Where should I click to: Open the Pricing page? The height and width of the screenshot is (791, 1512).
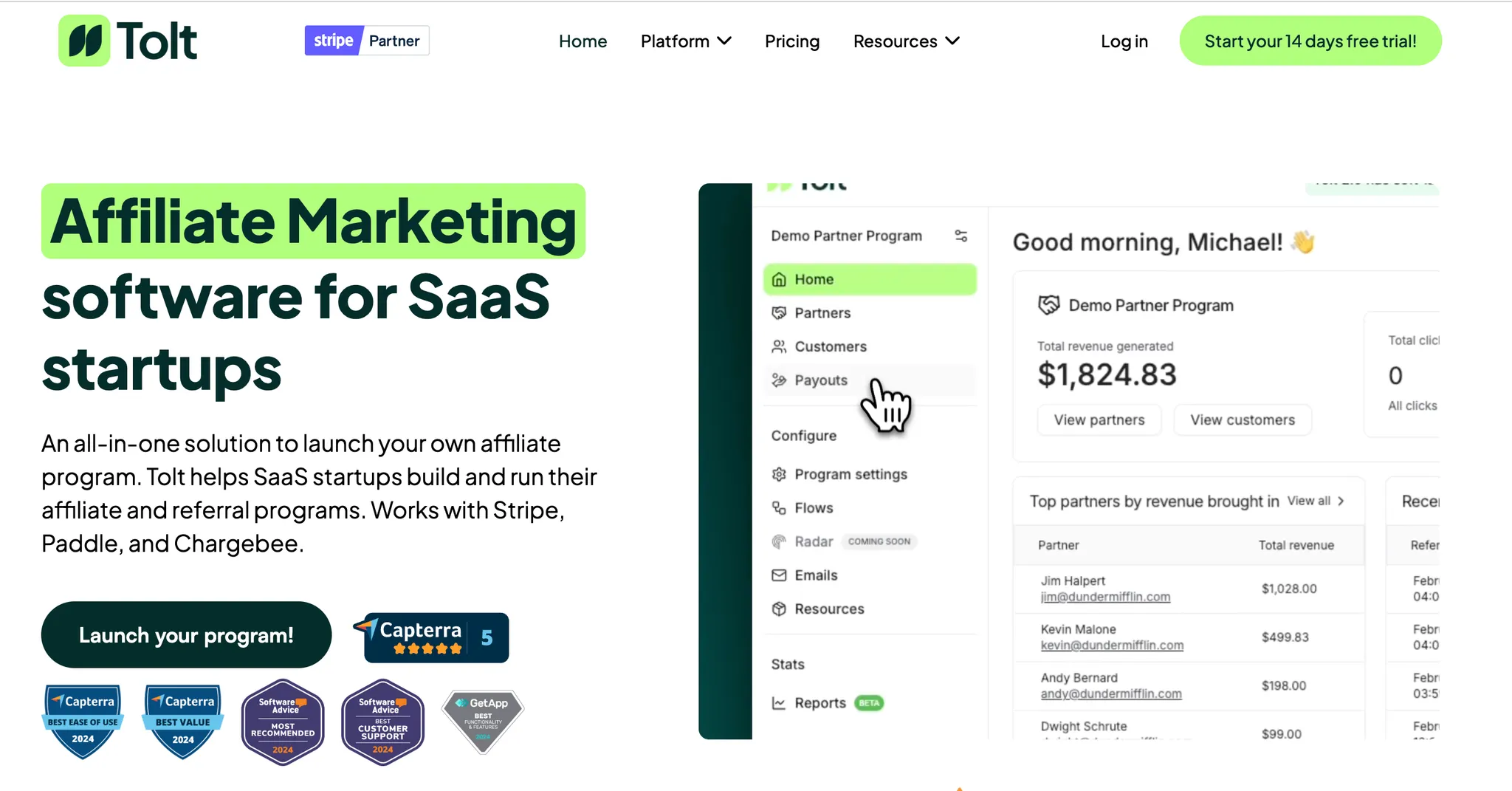pos(792,41)
